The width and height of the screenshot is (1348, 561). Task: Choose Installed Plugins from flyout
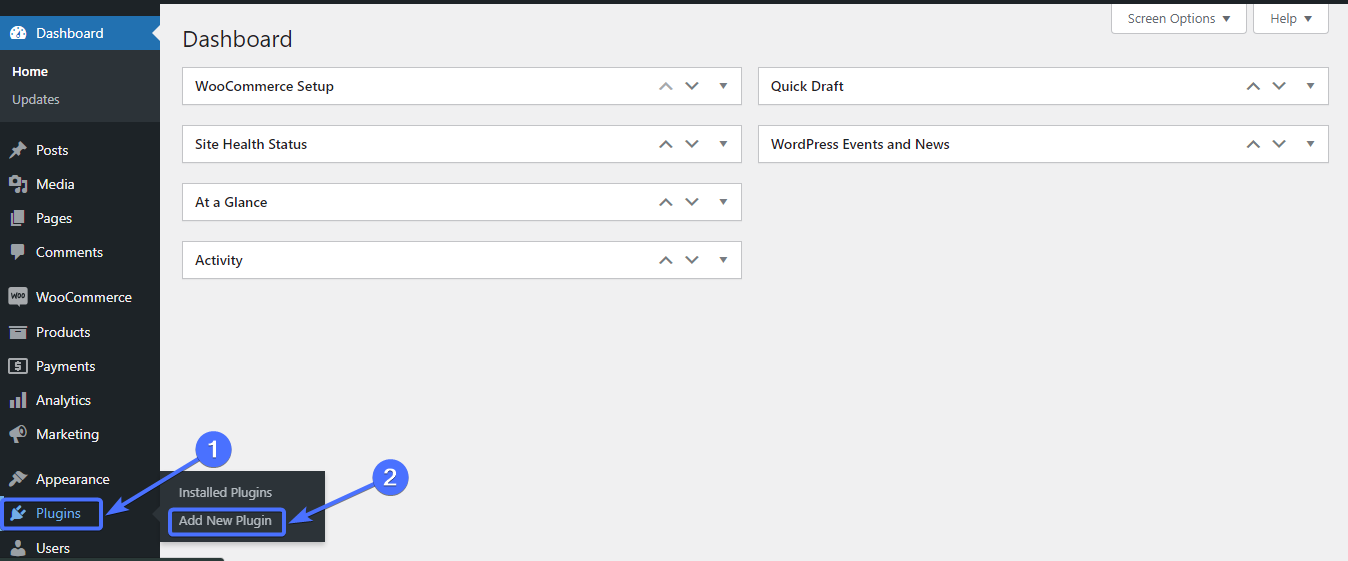tap(225, 492)
